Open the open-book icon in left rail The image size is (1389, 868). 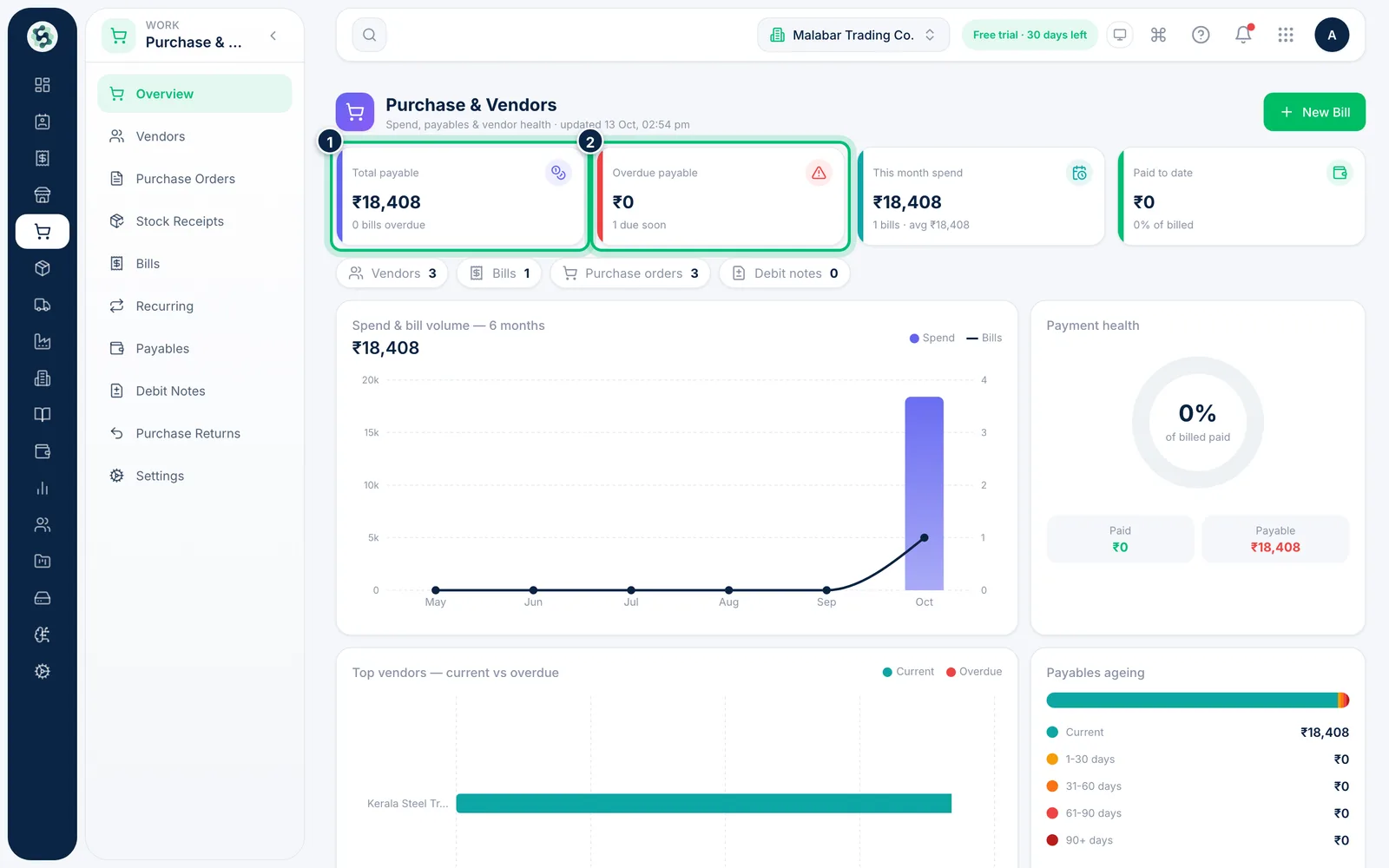pyautogui.click(x=42, y=415)
